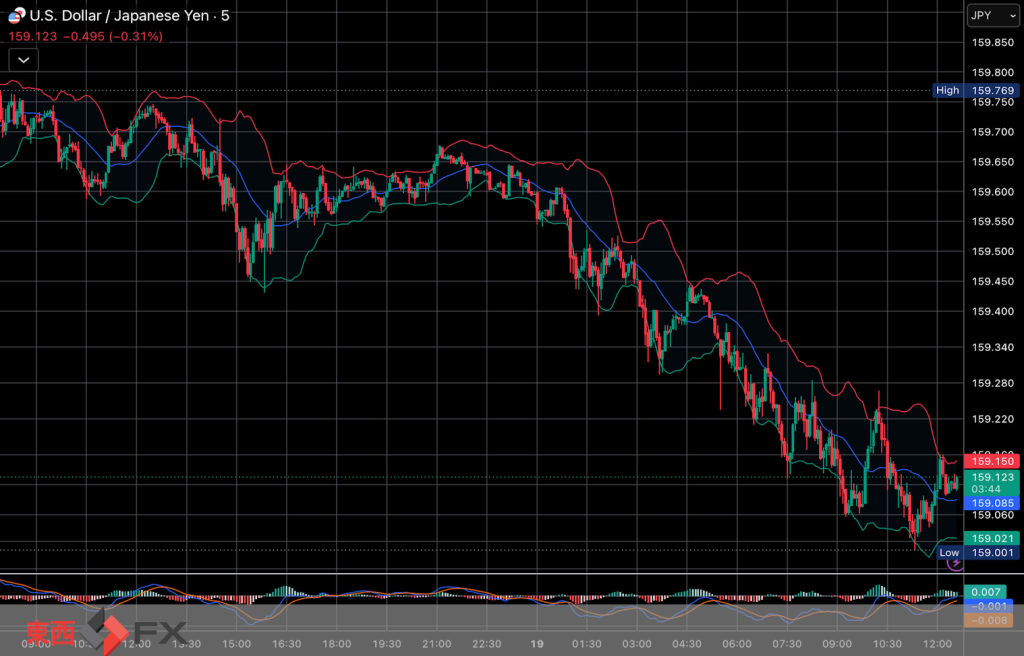This screenshot has height=656, width=1024.
Task: Click the 159.450 price axis label
Action: point(993,282)
